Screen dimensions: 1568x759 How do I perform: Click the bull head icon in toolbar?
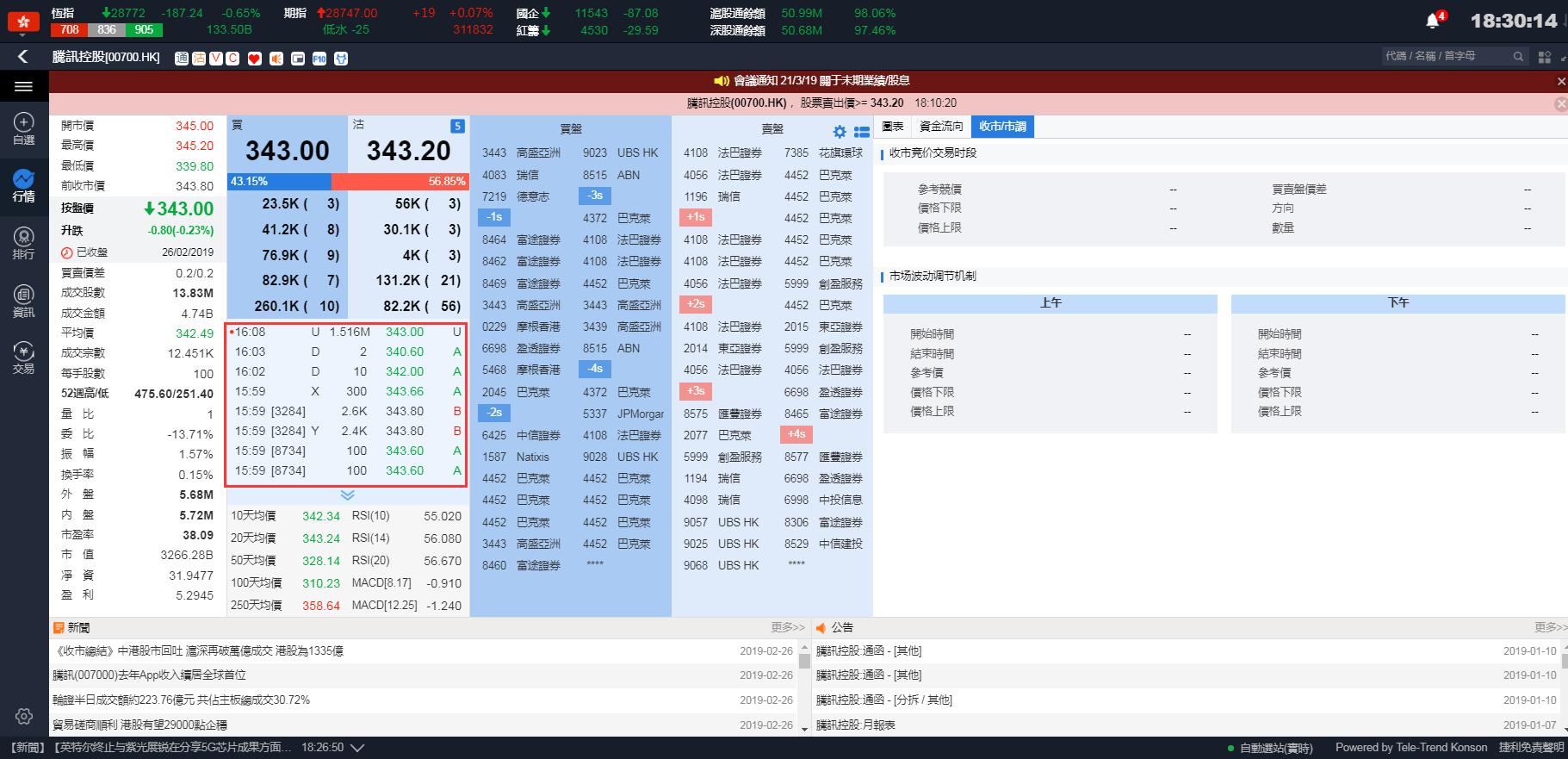[x=341, y=59]
